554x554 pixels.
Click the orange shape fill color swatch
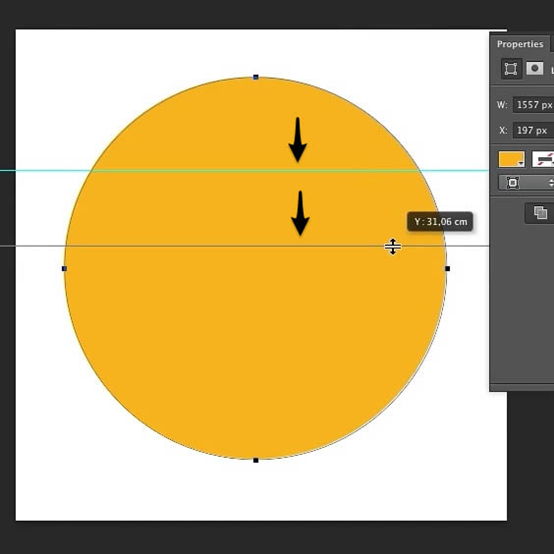pos(511,159)
